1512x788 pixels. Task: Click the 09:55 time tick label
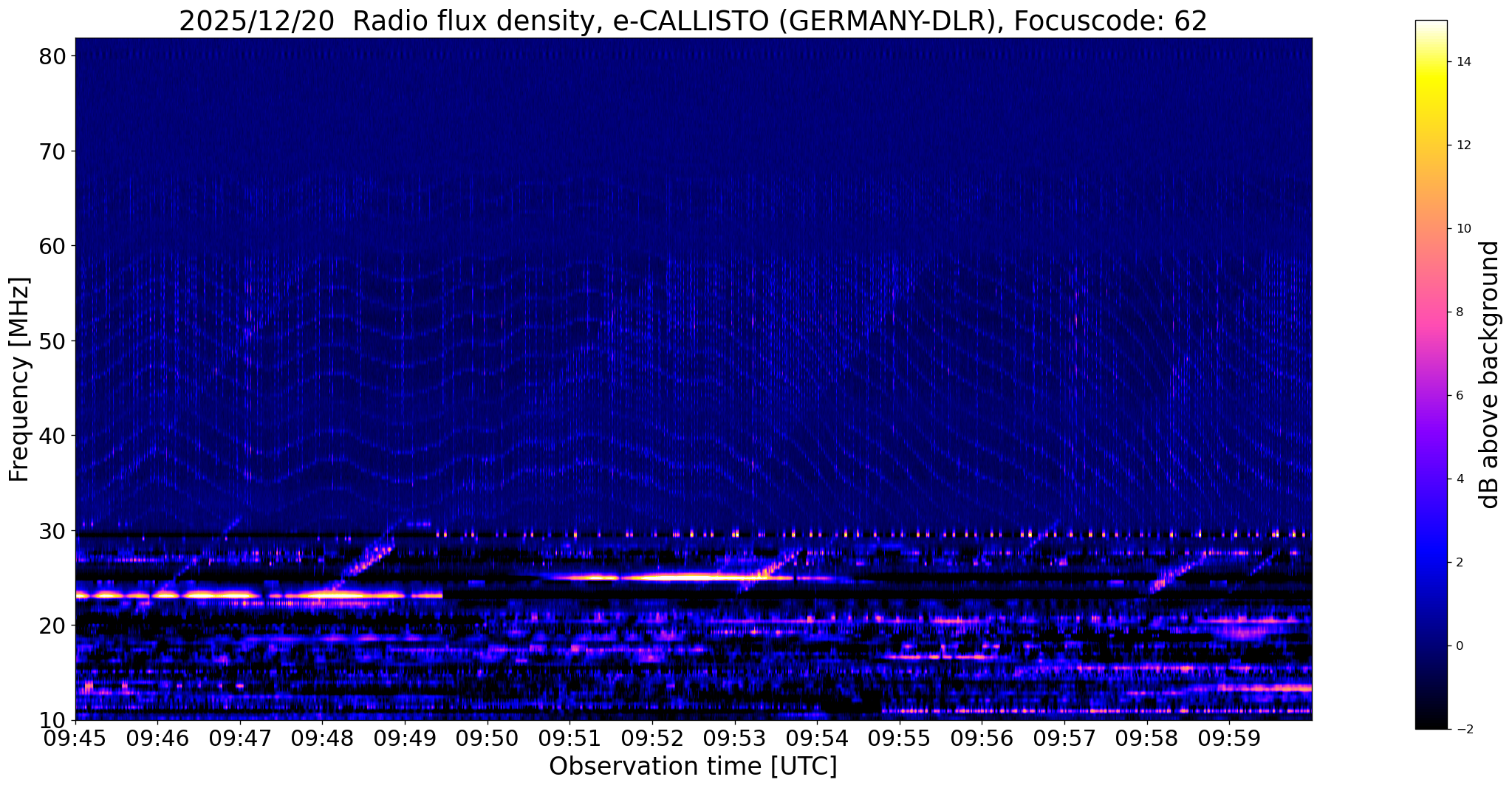tap(900, 739)
